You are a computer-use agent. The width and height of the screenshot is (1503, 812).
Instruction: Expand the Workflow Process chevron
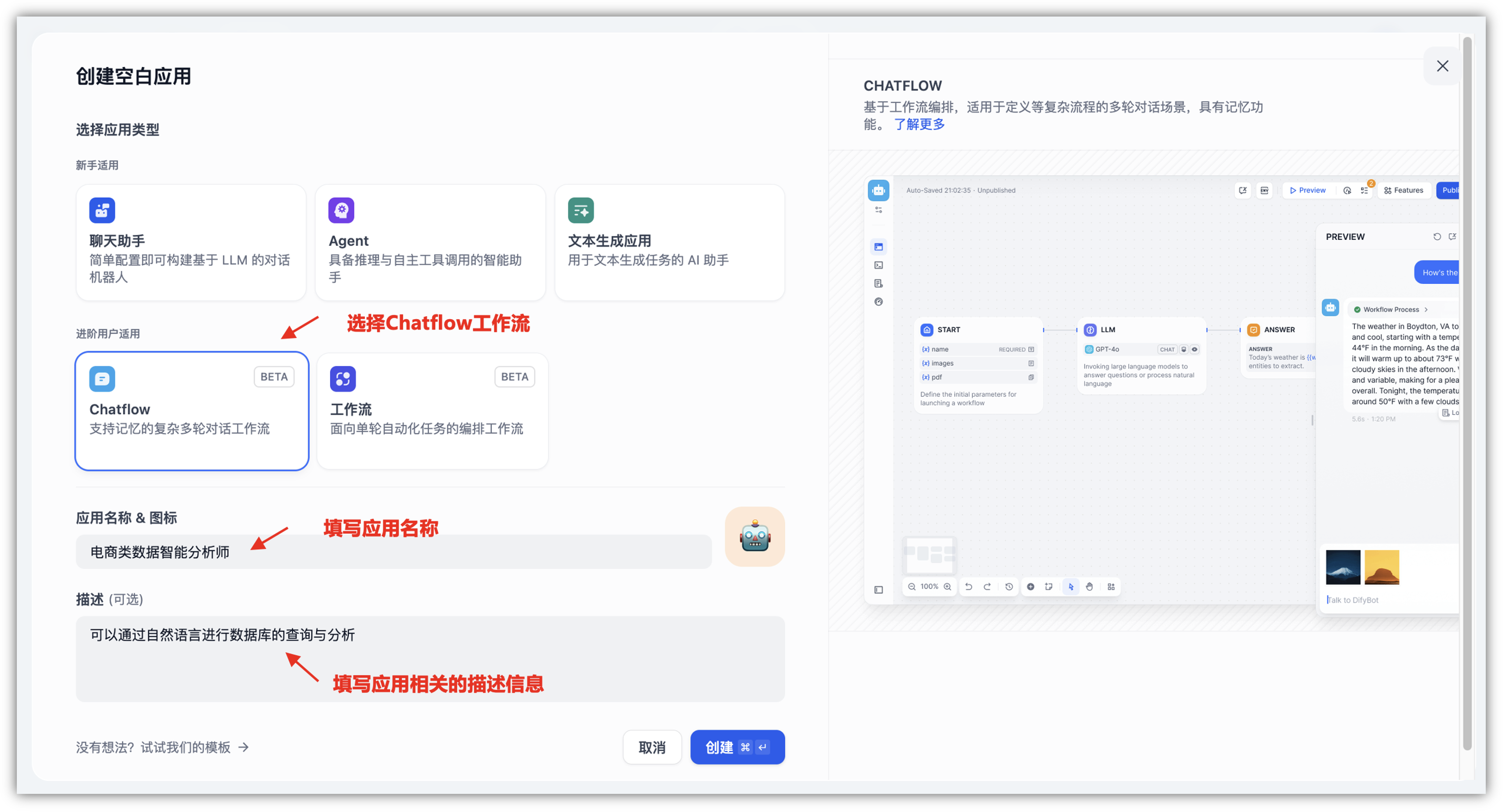[x=1426, y=310]
